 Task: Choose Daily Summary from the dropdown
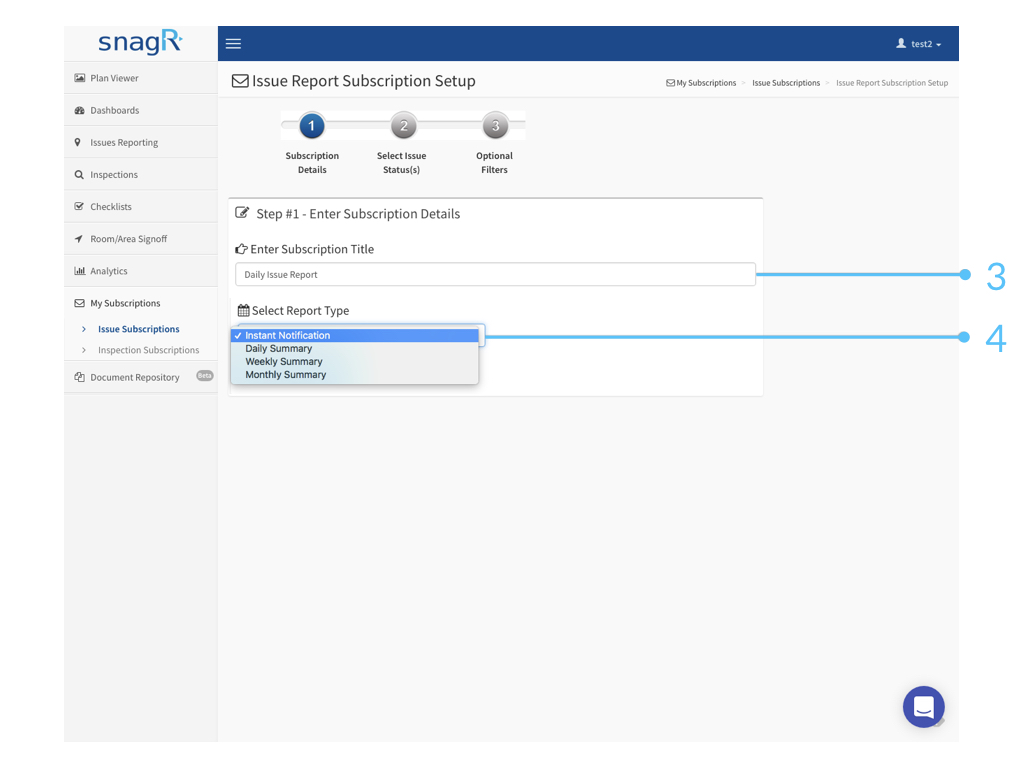tap(355, 349)
